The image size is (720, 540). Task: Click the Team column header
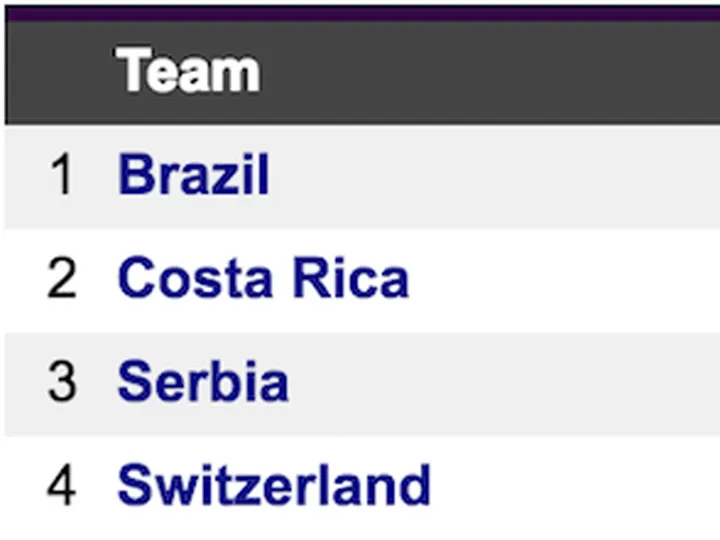[x=188, y=72]
